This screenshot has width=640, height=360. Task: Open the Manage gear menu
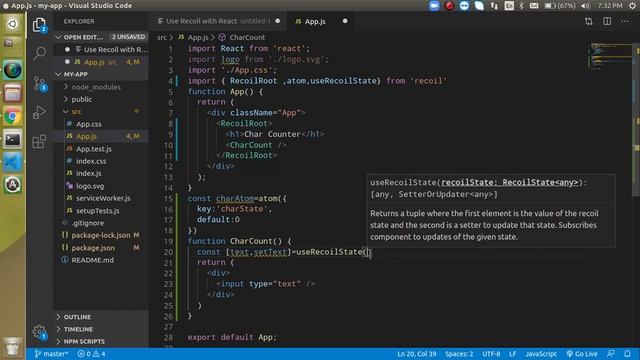[40, 332]
